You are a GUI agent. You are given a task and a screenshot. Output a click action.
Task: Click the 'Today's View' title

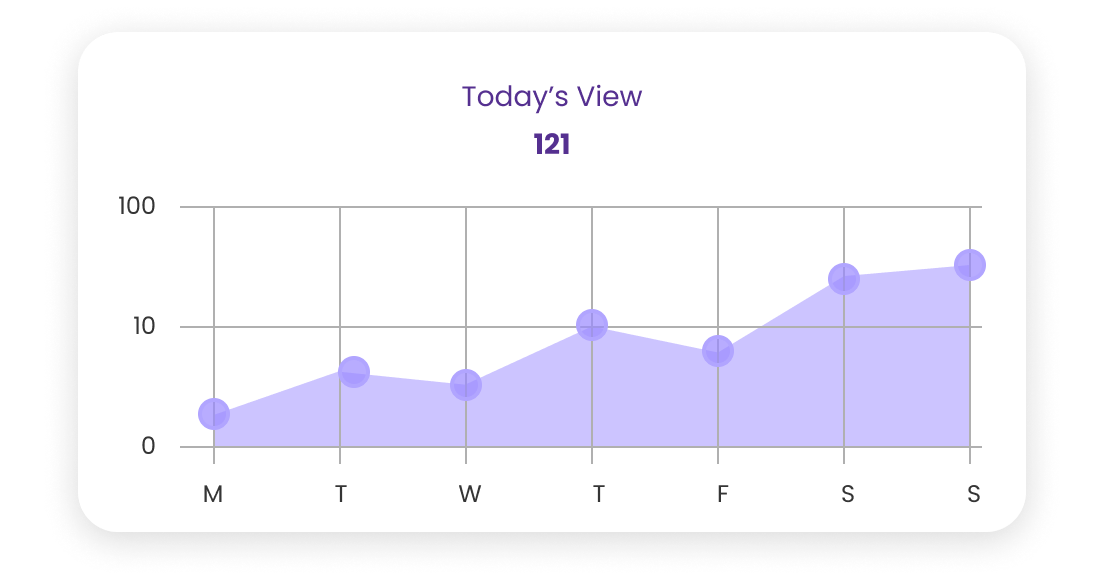pyautogui.click(x=552, y=97)
